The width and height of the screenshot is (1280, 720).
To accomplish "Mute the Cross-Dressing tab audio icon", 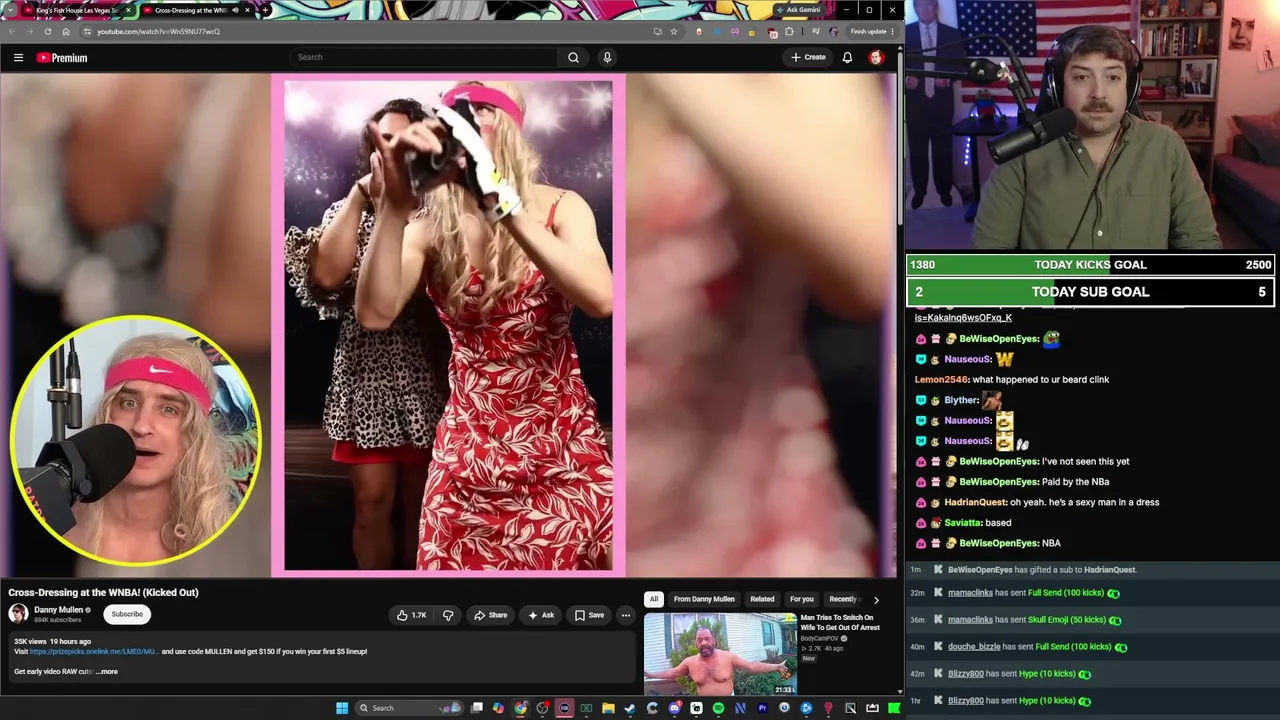I will [x=235, y=10].
